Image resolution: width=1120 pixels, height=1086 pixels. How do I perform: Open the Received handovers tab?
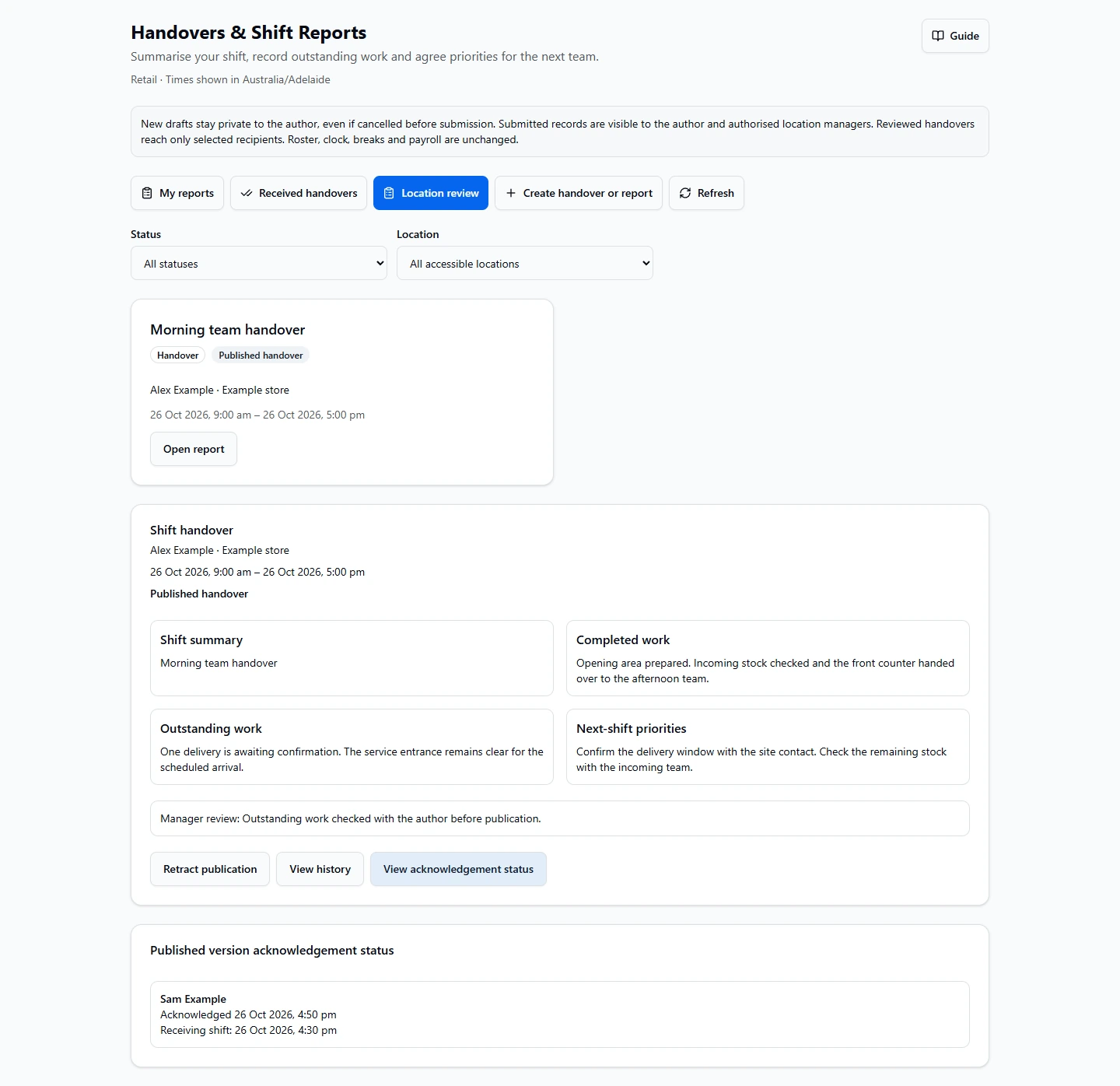click(299, 193)
